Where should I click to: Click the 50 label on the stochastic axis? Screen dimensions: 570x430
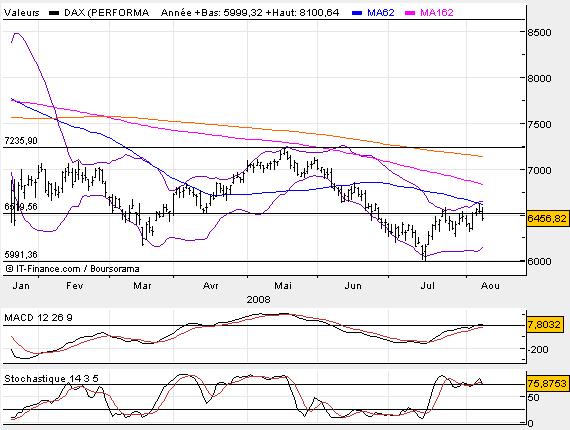pyautogui.click(x=533, y=397)
